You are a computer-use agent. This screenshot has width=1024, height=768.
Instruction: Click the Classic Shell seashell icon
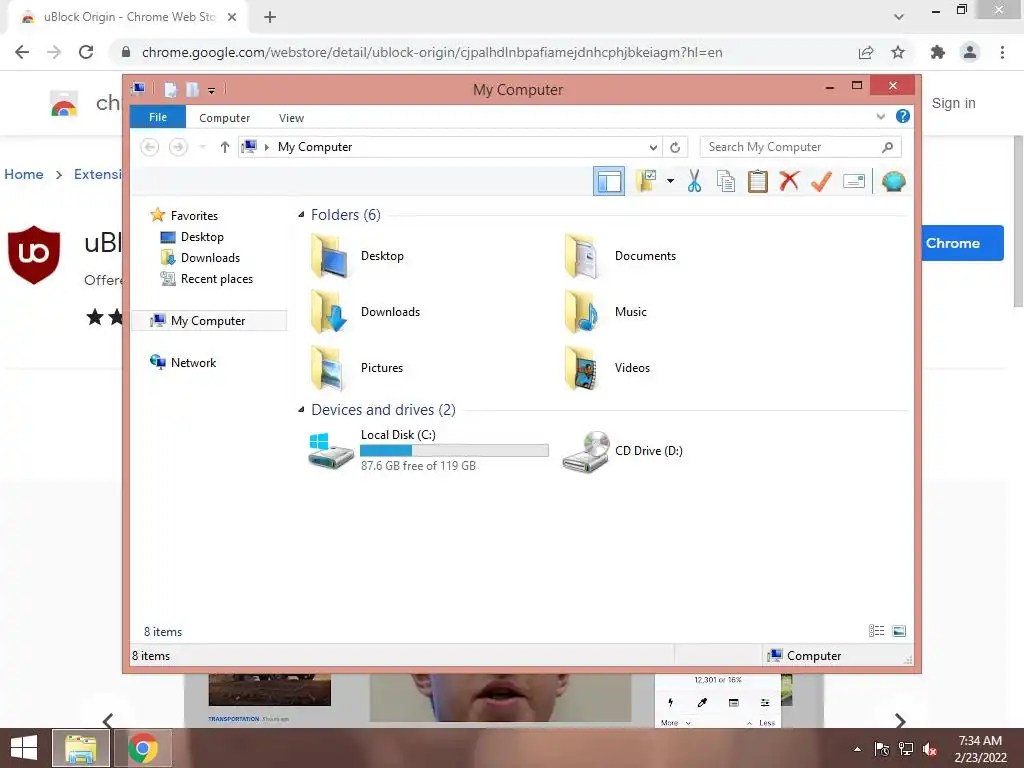(x=893, y=181)
